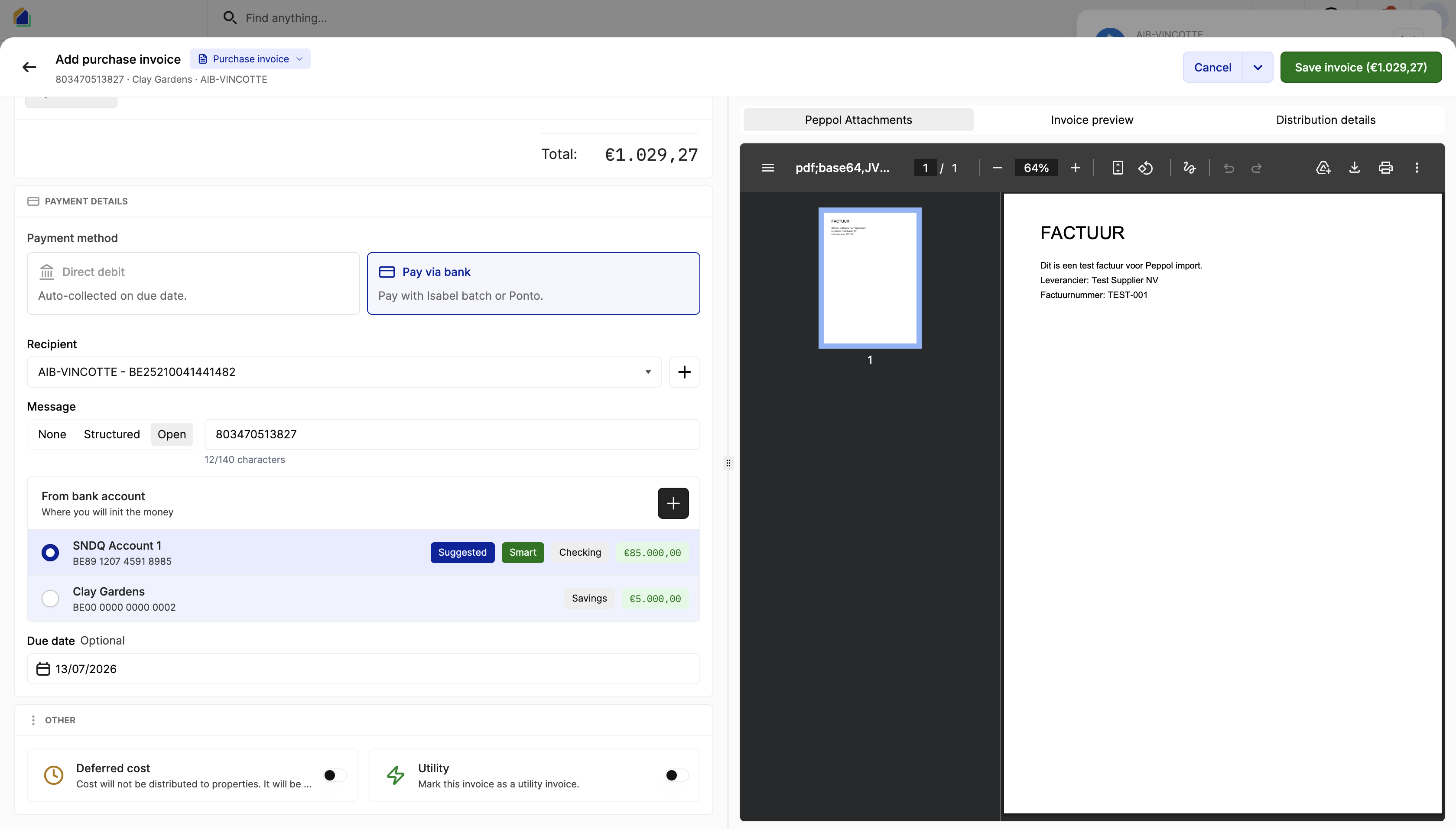The height and width of the screenshot is (829, 1456).
Task: Click the app home logo
Action: coord(22,18)
